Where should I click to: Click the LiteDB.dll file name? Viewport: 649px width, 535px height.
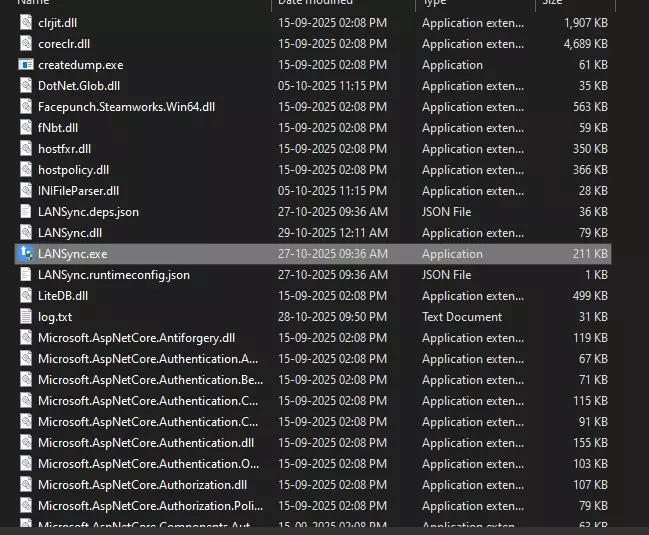pos(62,296)
